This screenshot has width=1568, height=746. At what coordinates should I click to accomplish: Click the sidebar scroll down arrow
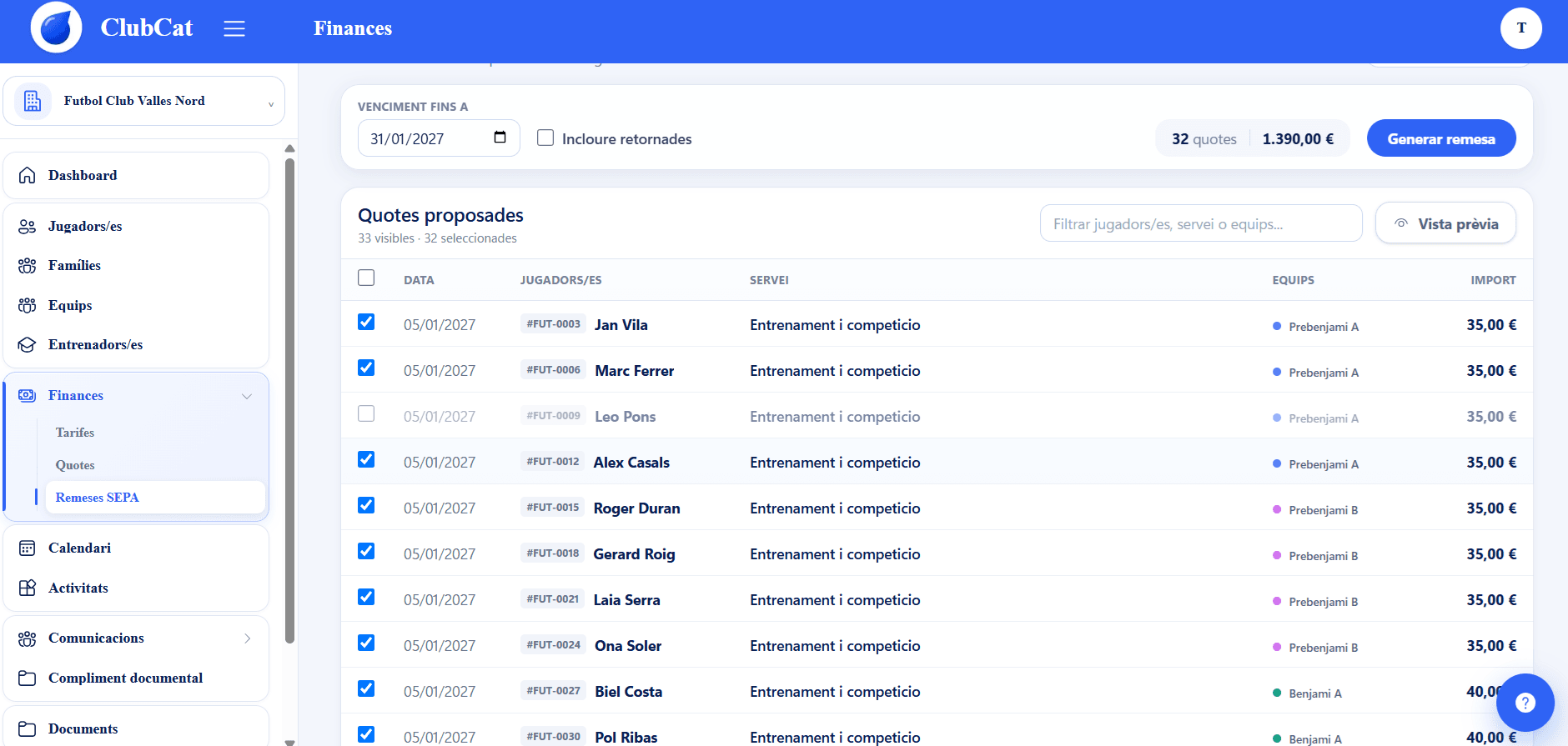pyautogui.click(x=290, y=742)
